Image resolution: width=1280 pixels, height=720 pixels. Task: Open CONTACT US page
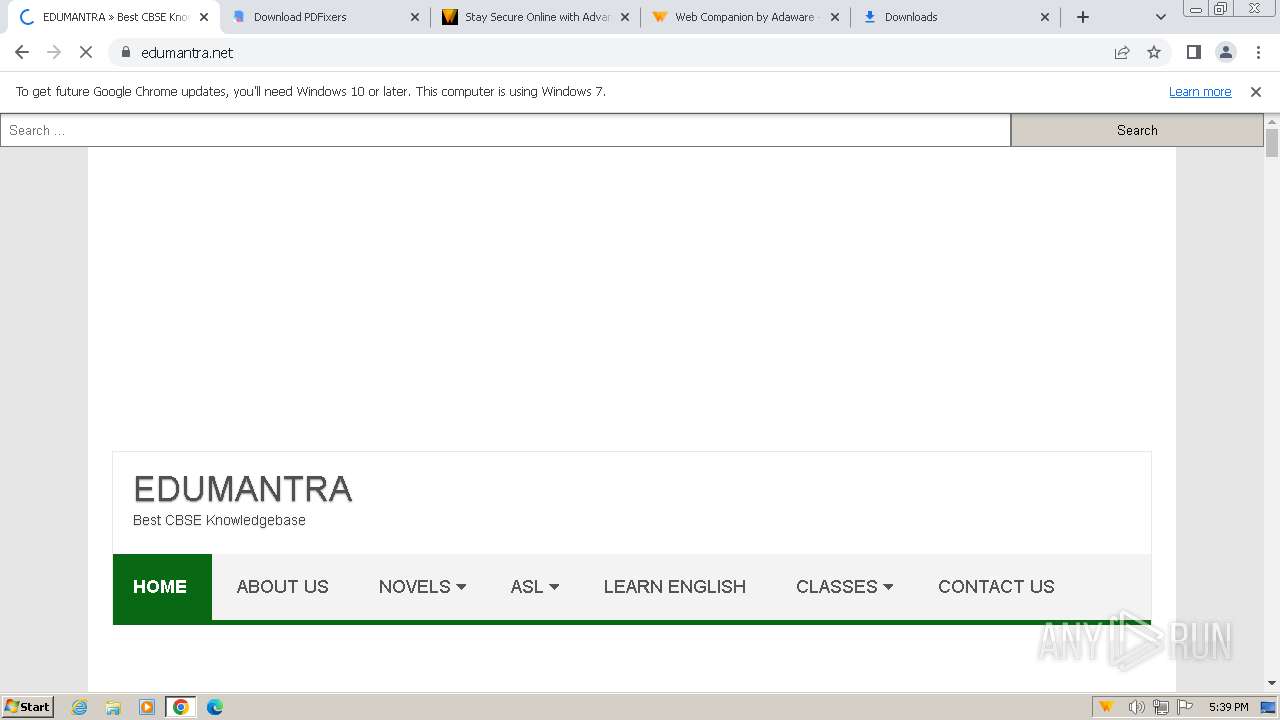coord(996,587)
